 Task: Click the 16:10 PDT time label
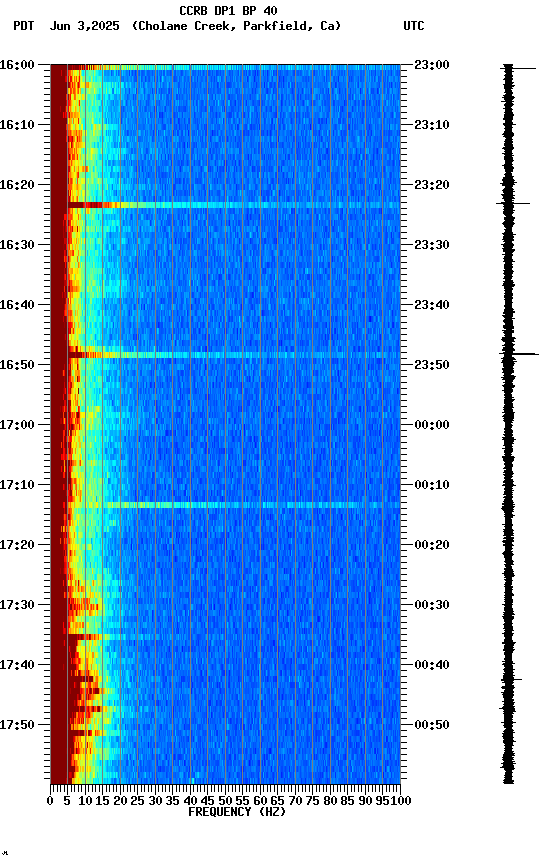click(x=17, y=125)
